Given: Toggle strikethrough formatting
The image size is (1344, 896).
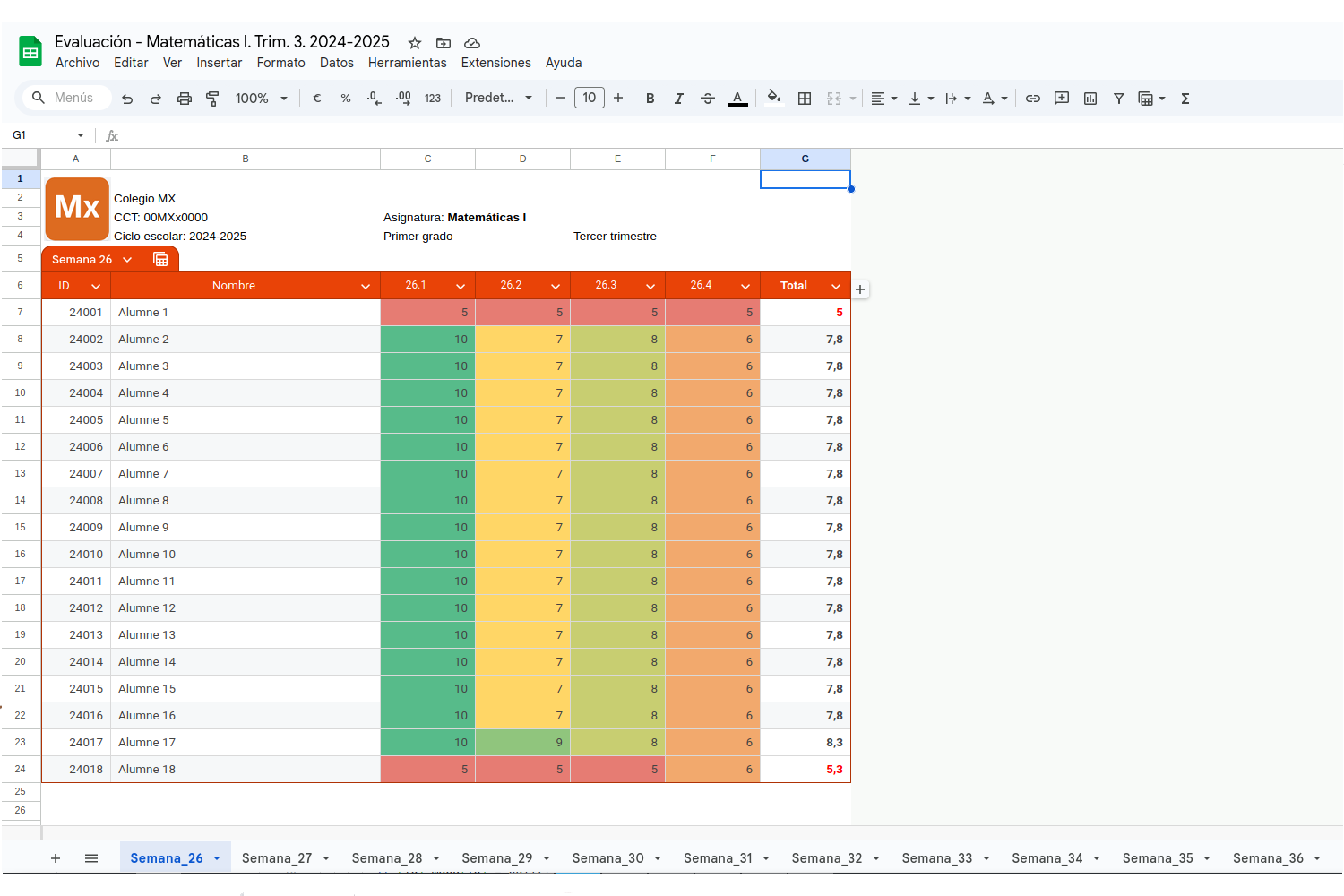Looking at the screenshot, I should [x=708, y=99].
